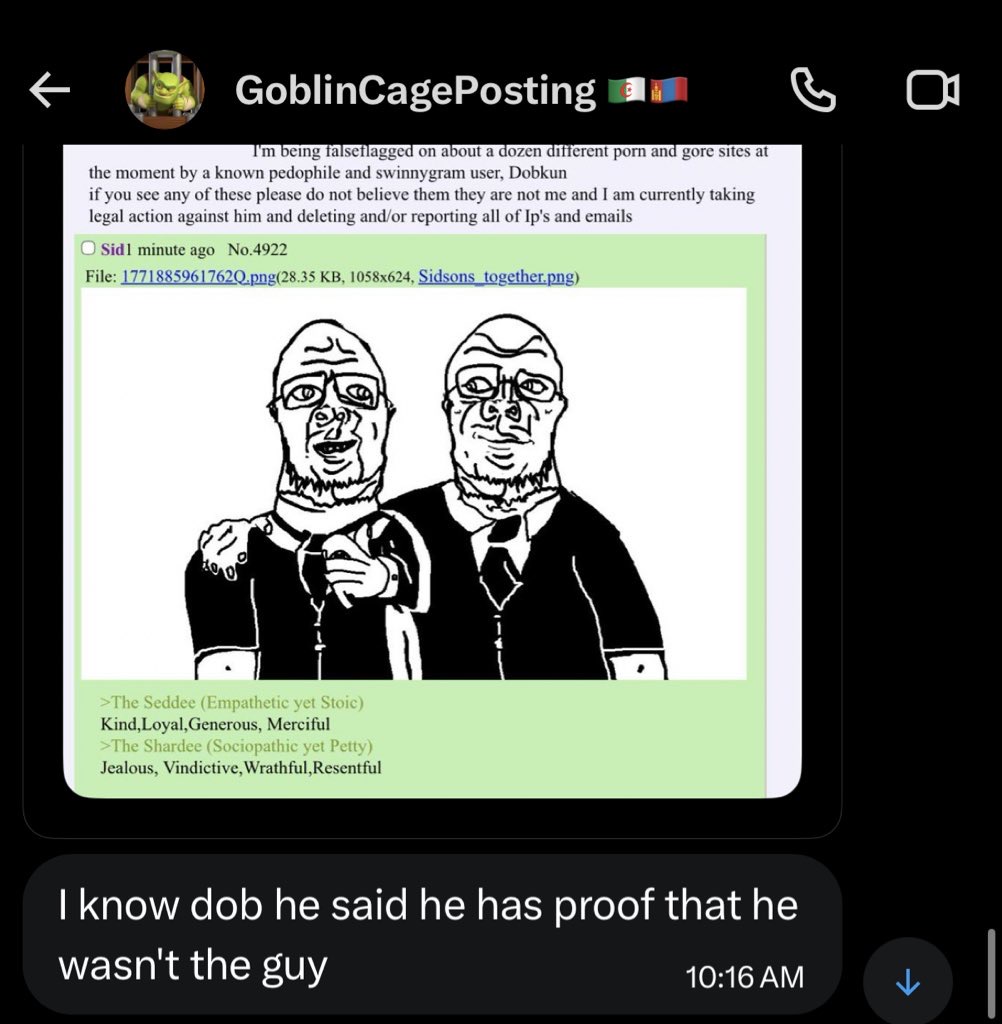Open the two suited men drawing
1002x1024 pixels.
point(413,483)
